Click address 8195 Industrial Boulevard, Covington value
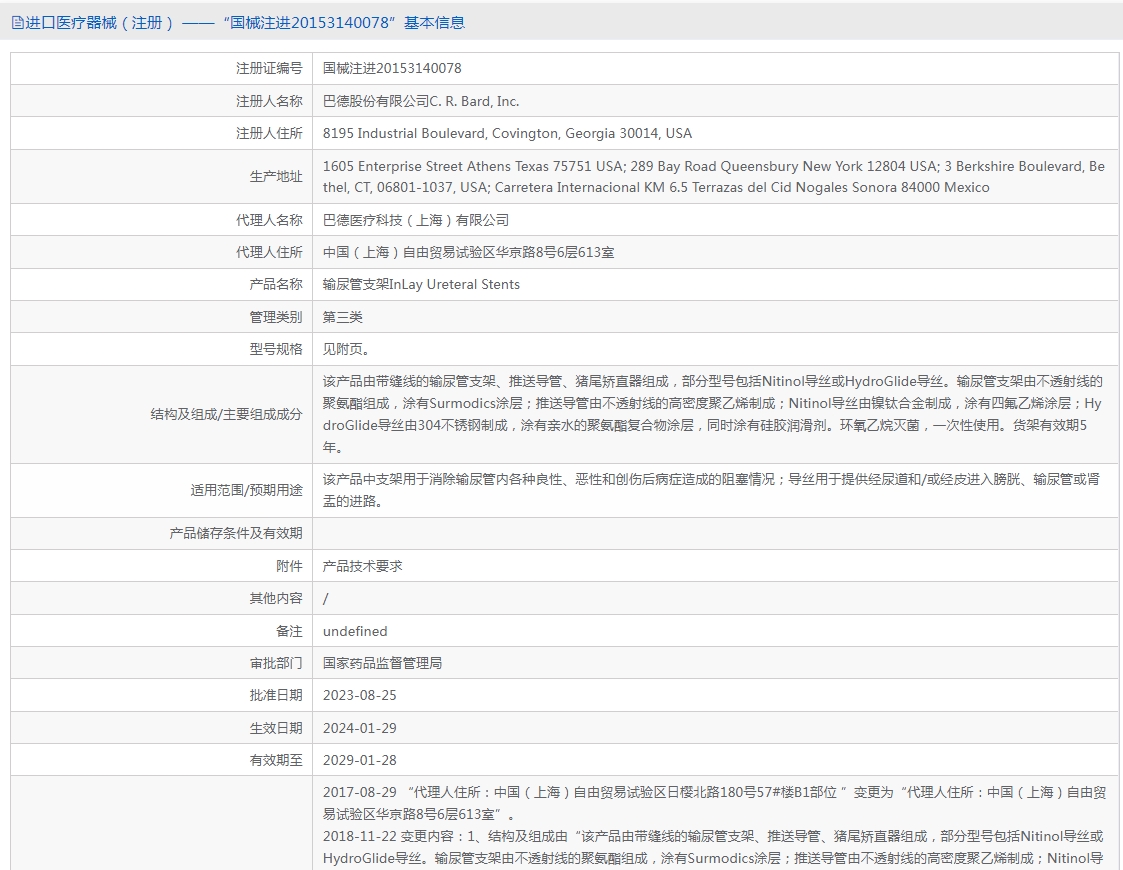This screenshot has width=1123, height=870. tap(507, 133)
